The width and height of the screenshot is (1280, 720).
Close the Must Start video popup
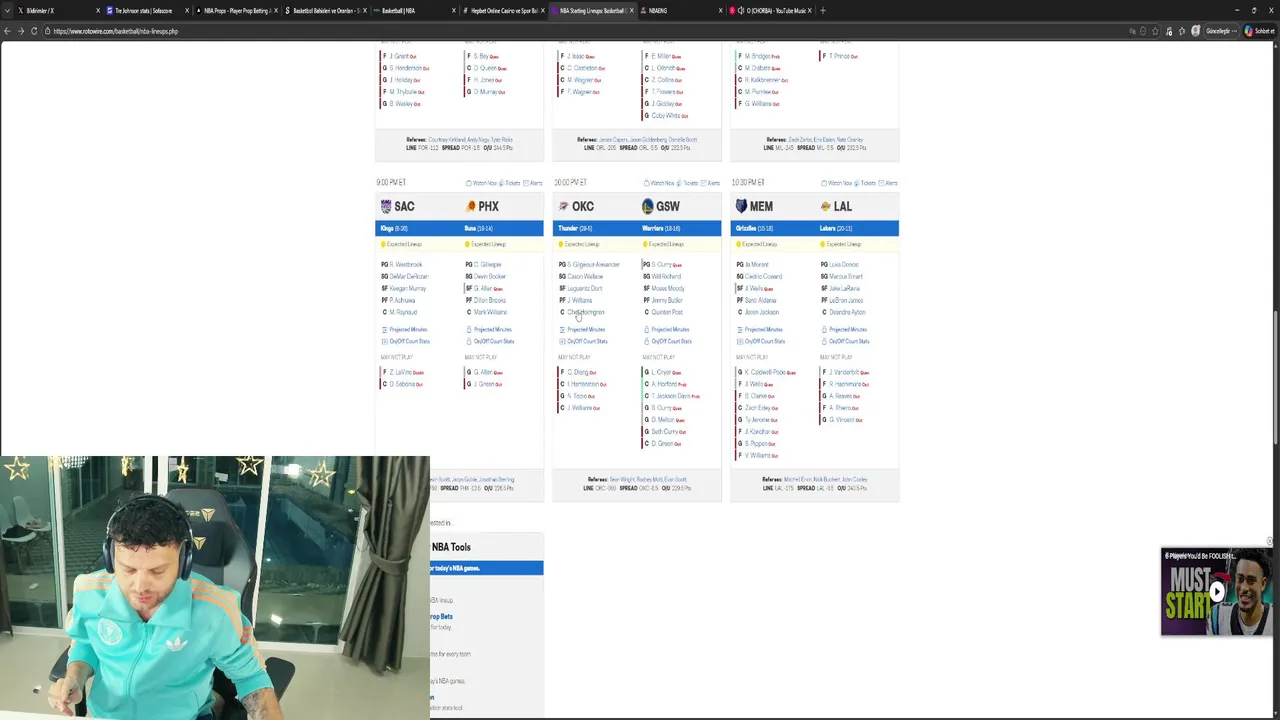tap(1269, 541)
